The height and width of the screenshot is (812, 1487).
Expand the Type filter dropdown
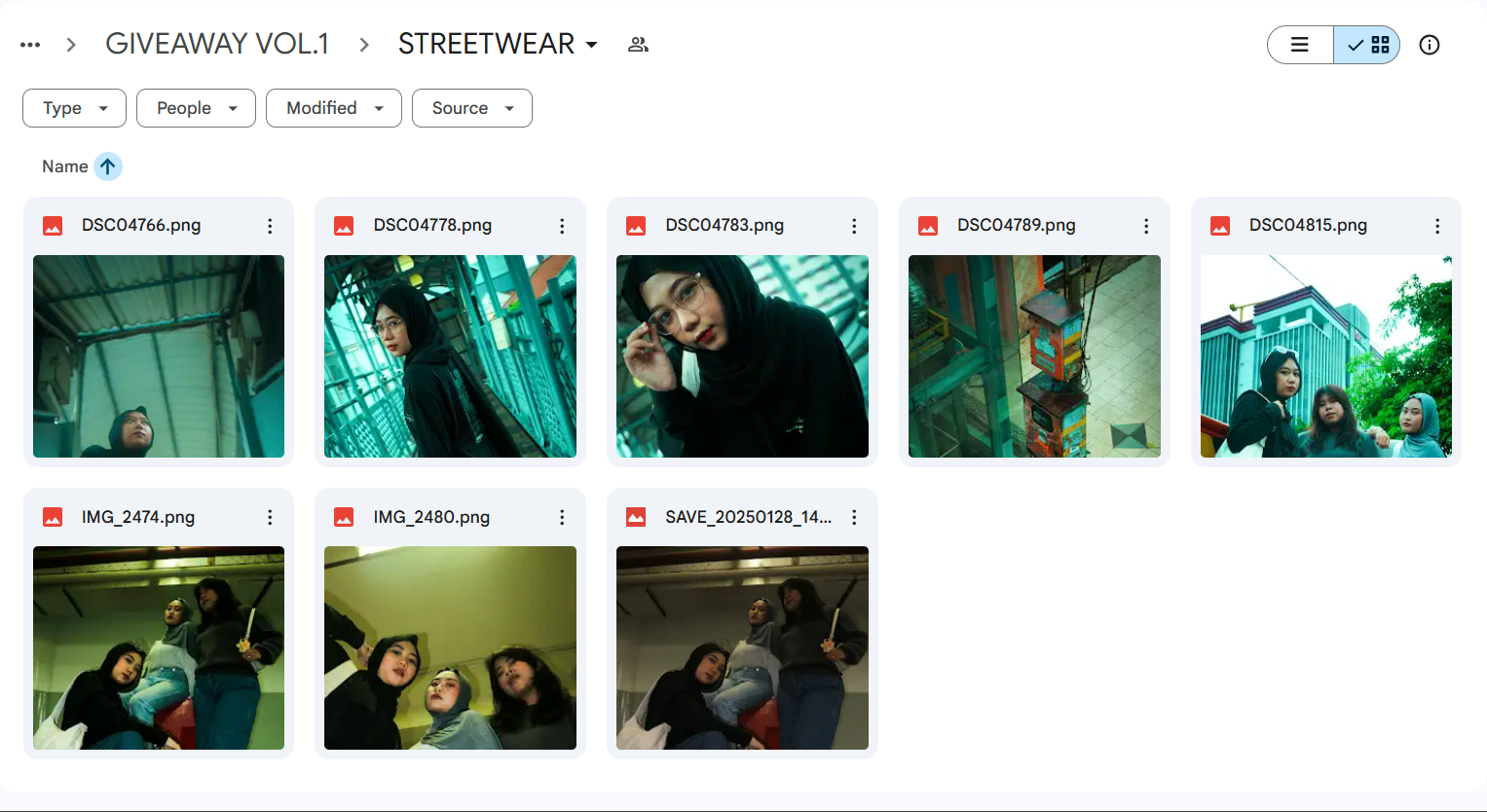point(74,108)
